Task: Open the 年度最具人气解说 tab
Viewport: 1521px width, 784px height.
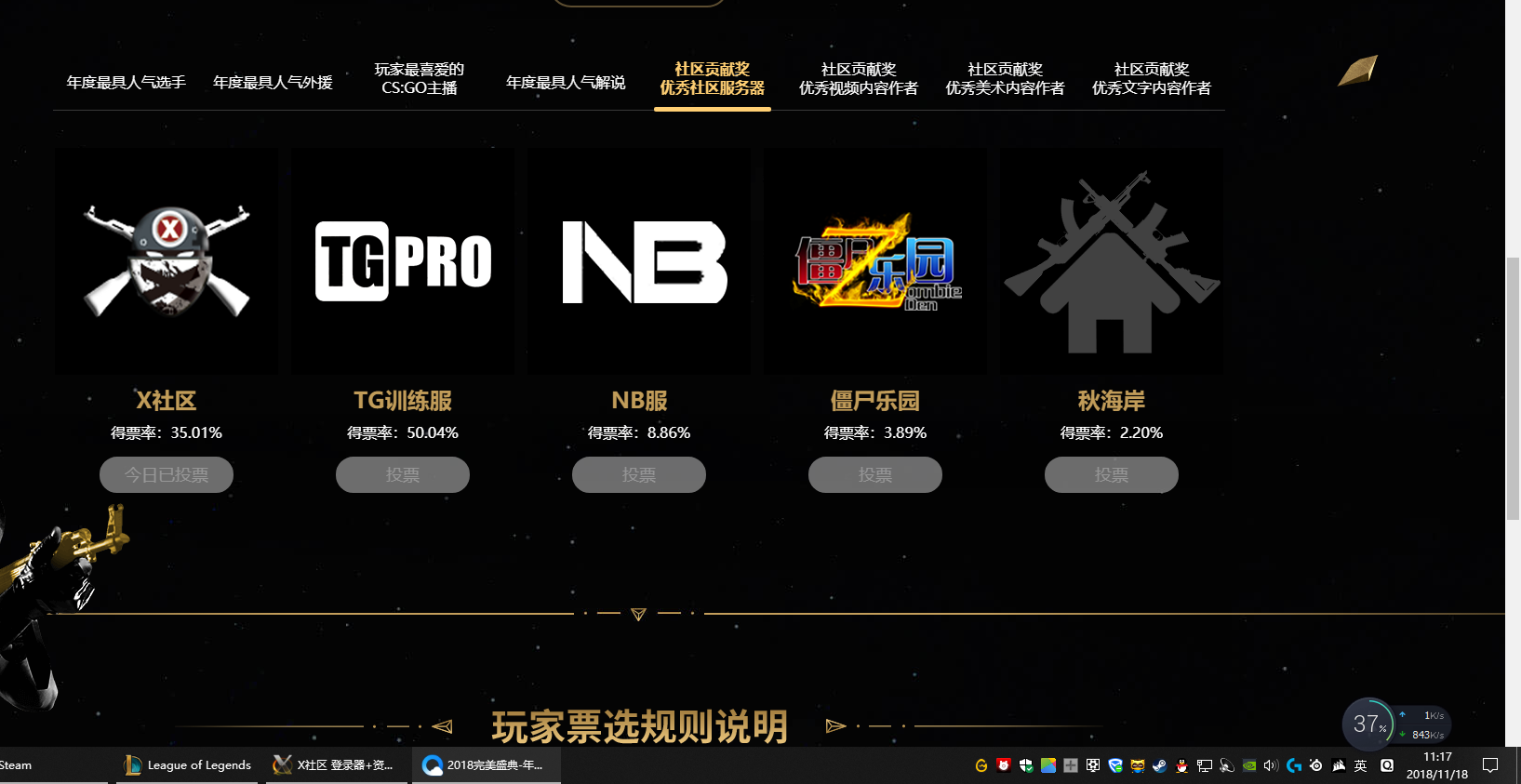Action: 566,82
